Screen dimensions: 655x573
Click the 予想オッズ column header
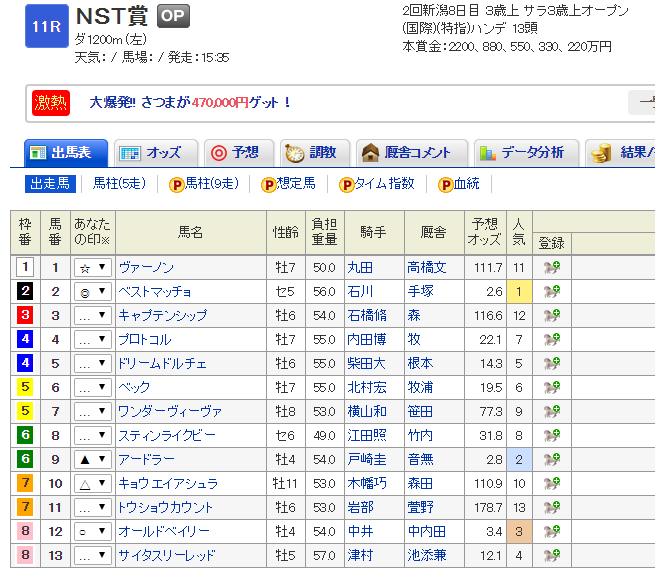(485, 232)
